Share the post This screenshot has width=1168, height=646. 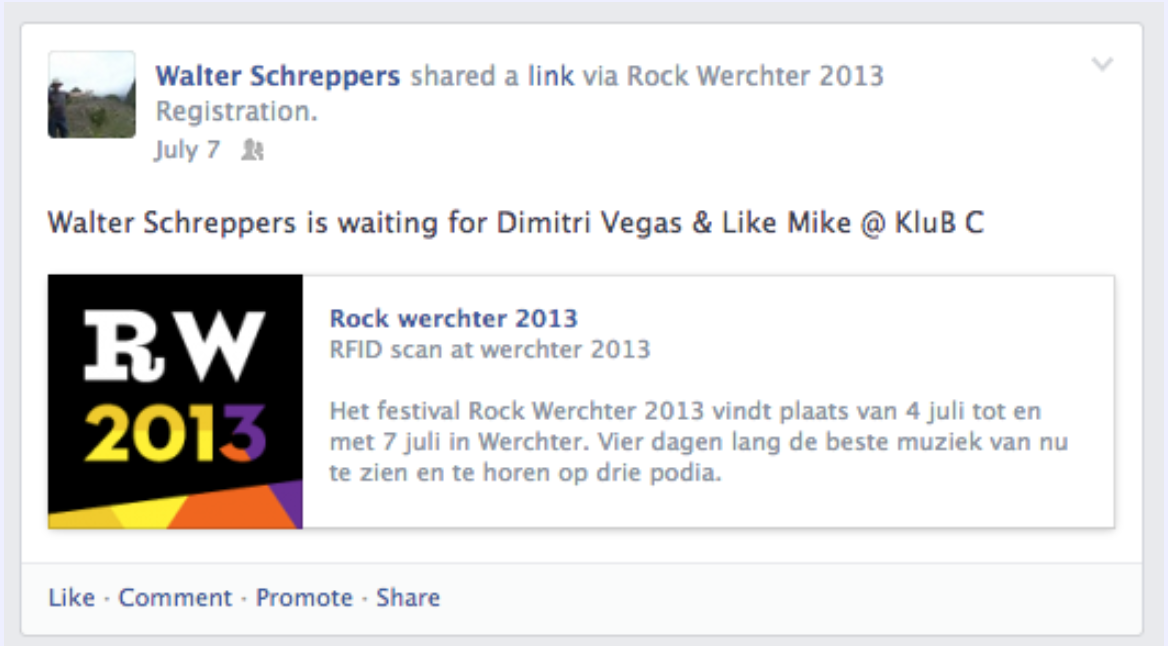click(407, 598)
